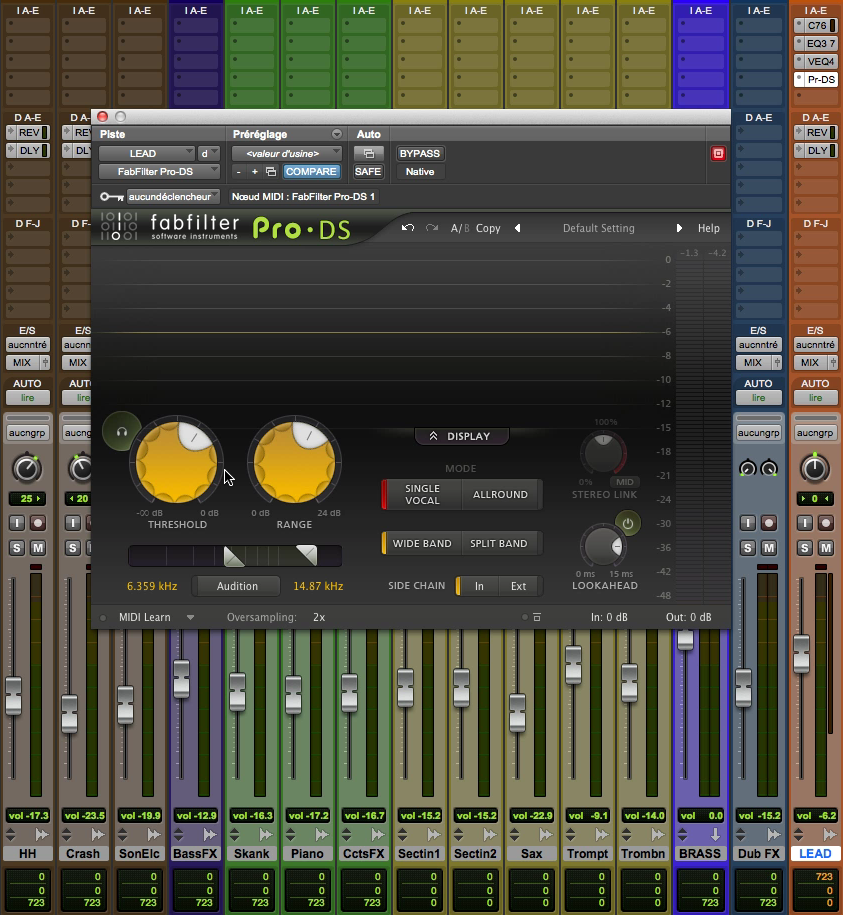Click the C76 insert on LEAD track
Image resolution: width=843 pixels, height=915 pixels.
point(816,26)
